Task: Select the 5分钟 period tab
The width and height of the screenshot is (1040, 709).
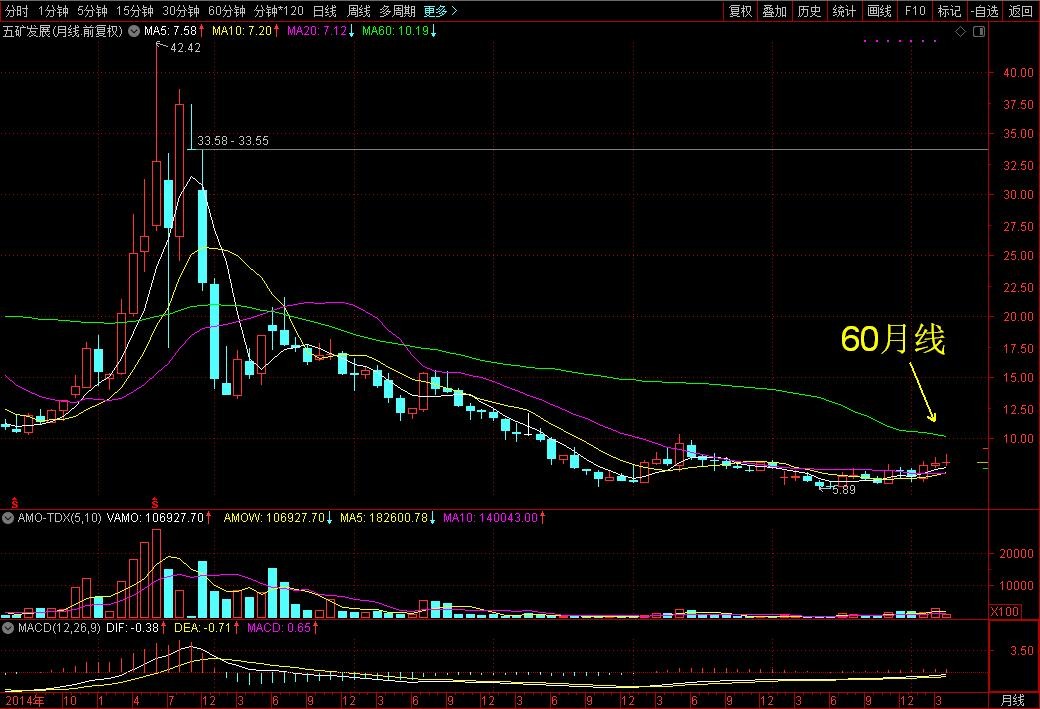Action: 92,11
